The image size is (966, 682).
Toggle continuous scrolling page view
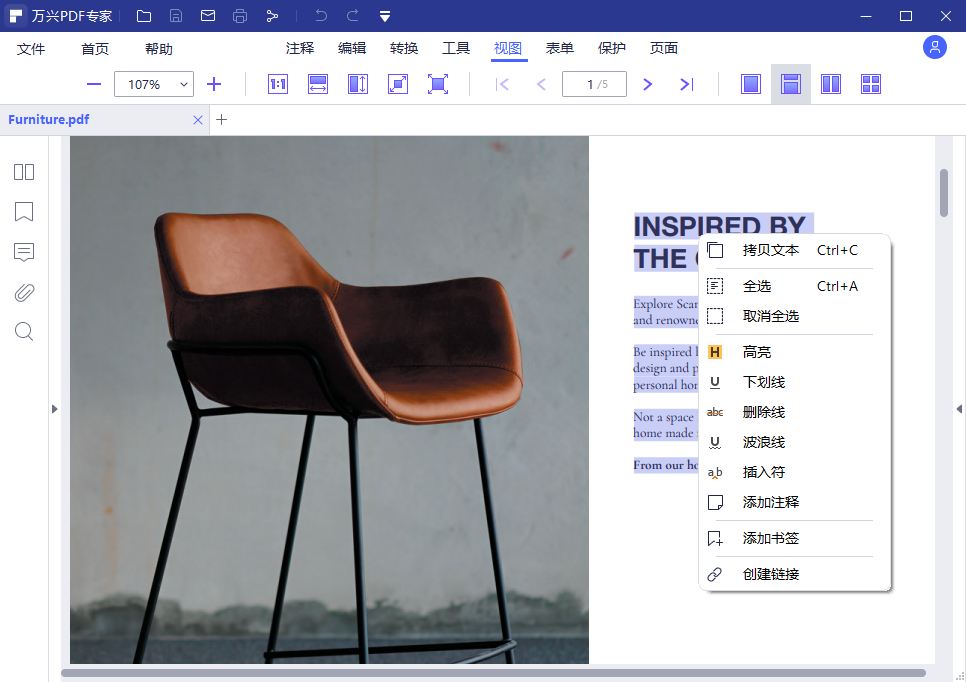coord(791,84)
